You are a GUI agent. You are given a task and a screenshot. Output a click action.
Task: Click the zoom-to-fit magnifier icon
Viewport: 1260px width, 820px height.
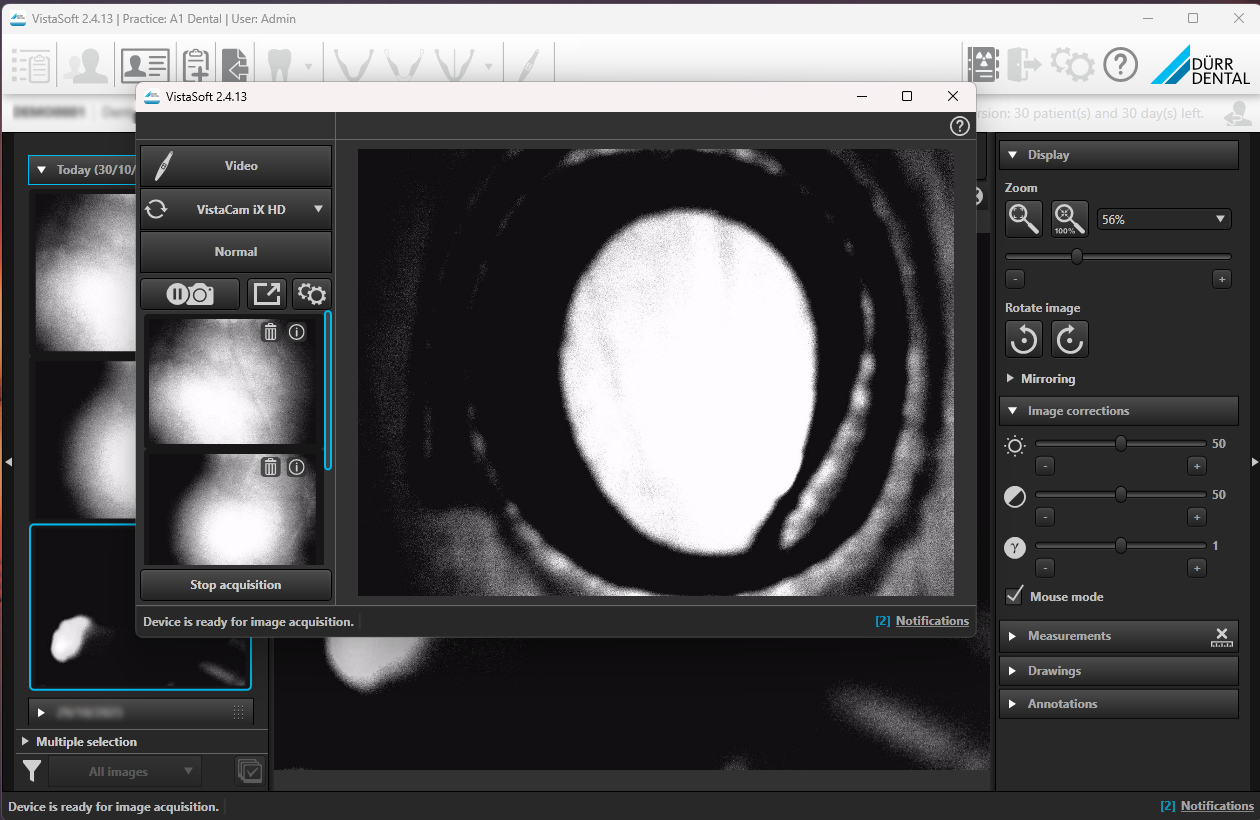pyautogui.click(x=1023, y=219)
